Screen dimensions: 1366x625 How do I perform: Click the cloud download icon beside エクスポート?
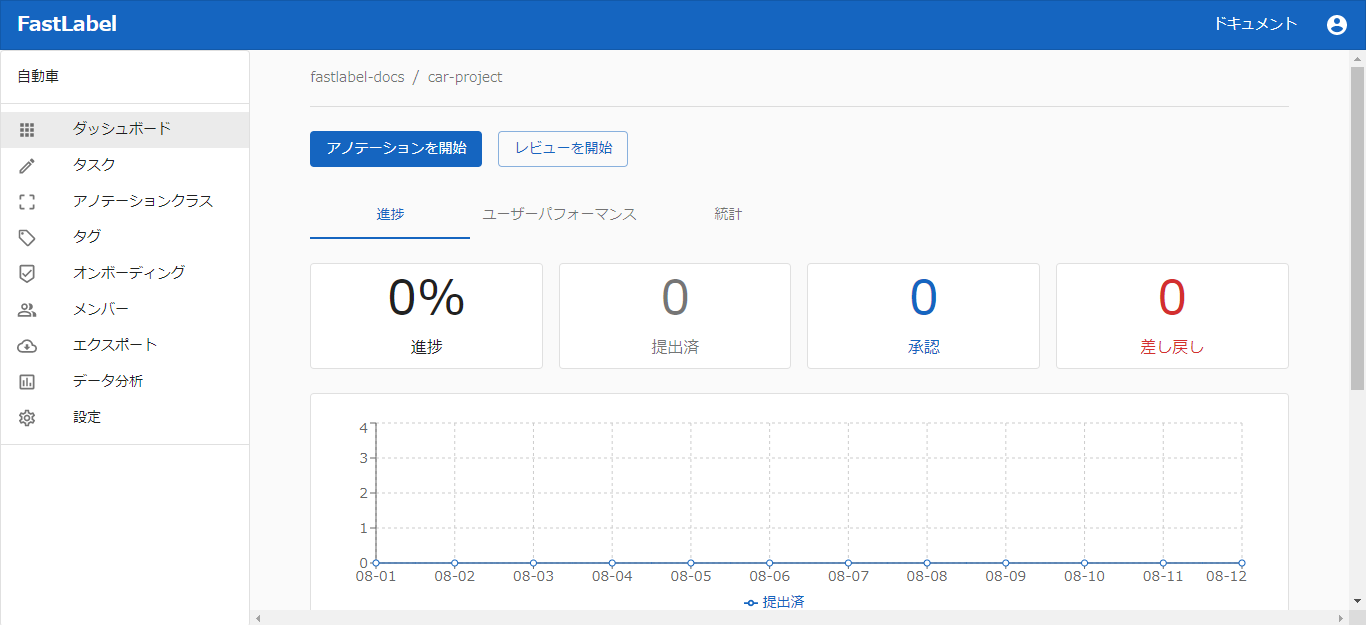(x=27, y=346)
